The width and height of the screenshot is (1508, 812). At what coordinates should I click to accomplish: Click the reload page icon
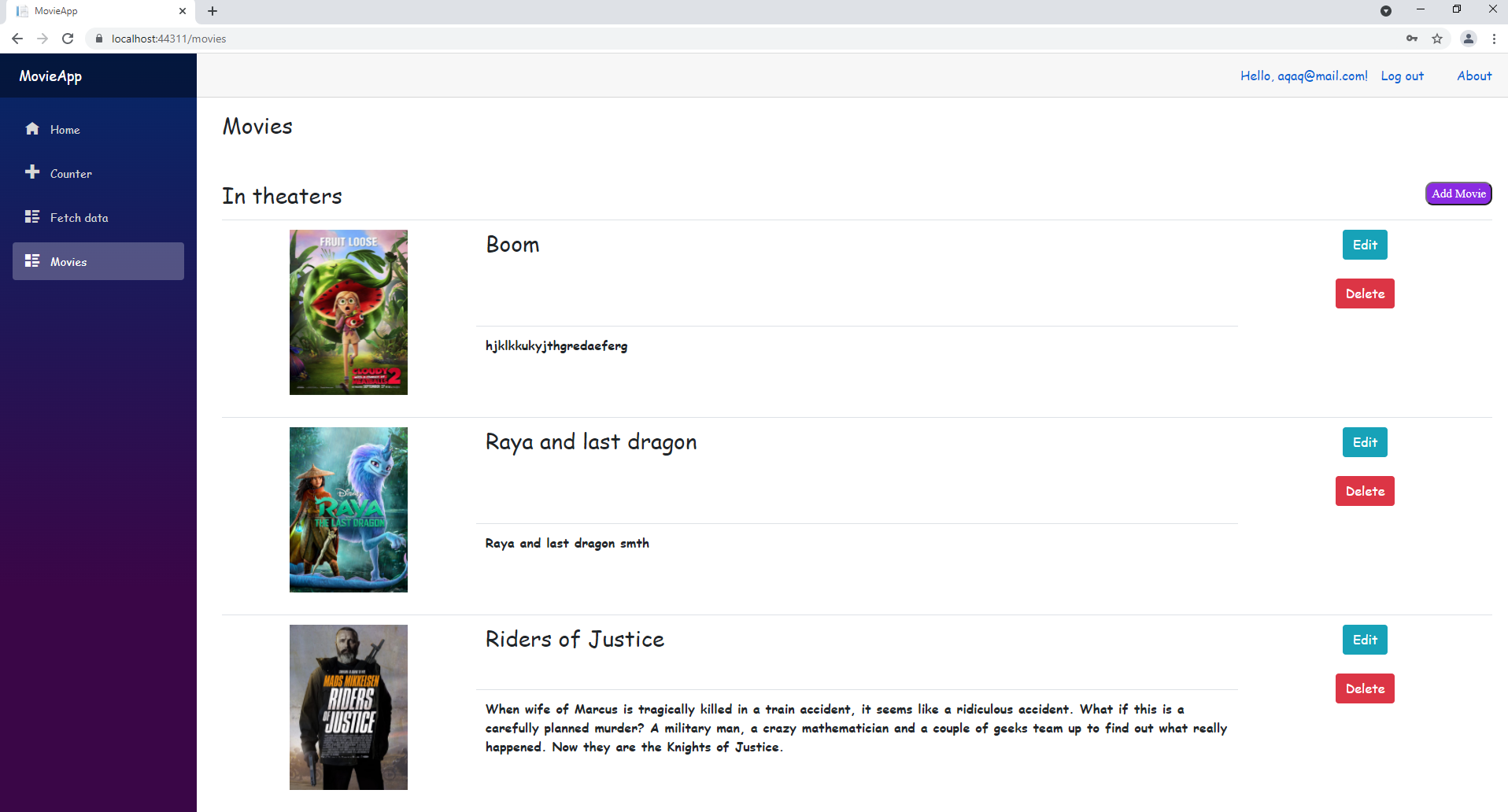68,38
